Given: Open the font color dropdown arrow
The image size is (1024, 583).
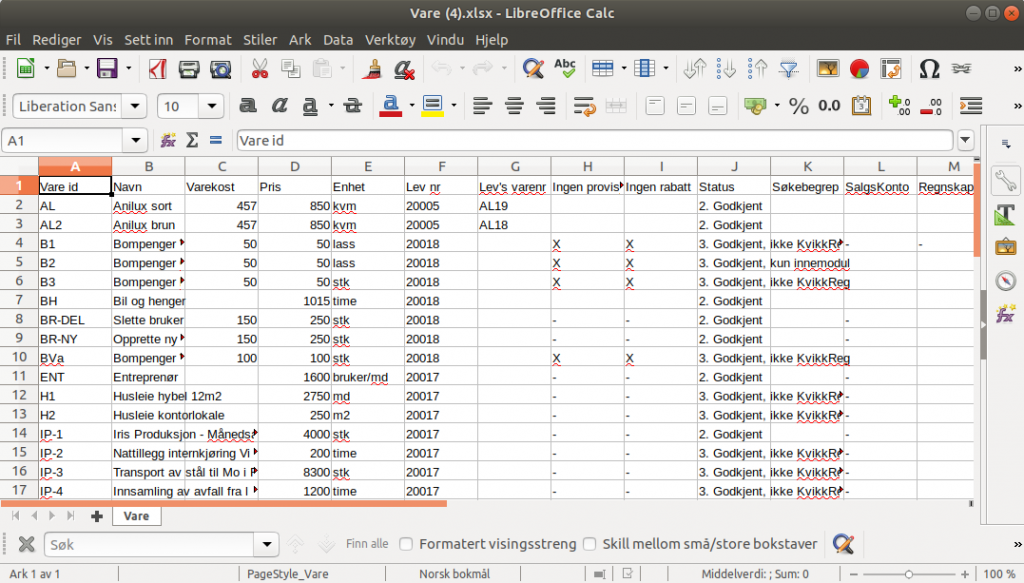Looking at the screenshot, I should click(x=411, y=106).
